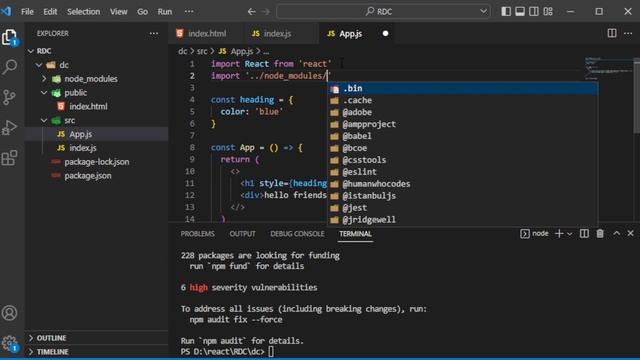640x360 pixels.
Task: Open the Accounts menu icon
Action: pyautogui.click(x=9, y=313)
